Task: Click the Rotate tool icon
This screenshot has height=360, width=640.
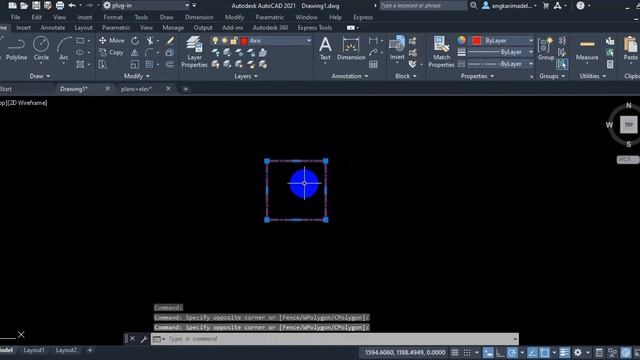Action: click(x=135, y=41)
